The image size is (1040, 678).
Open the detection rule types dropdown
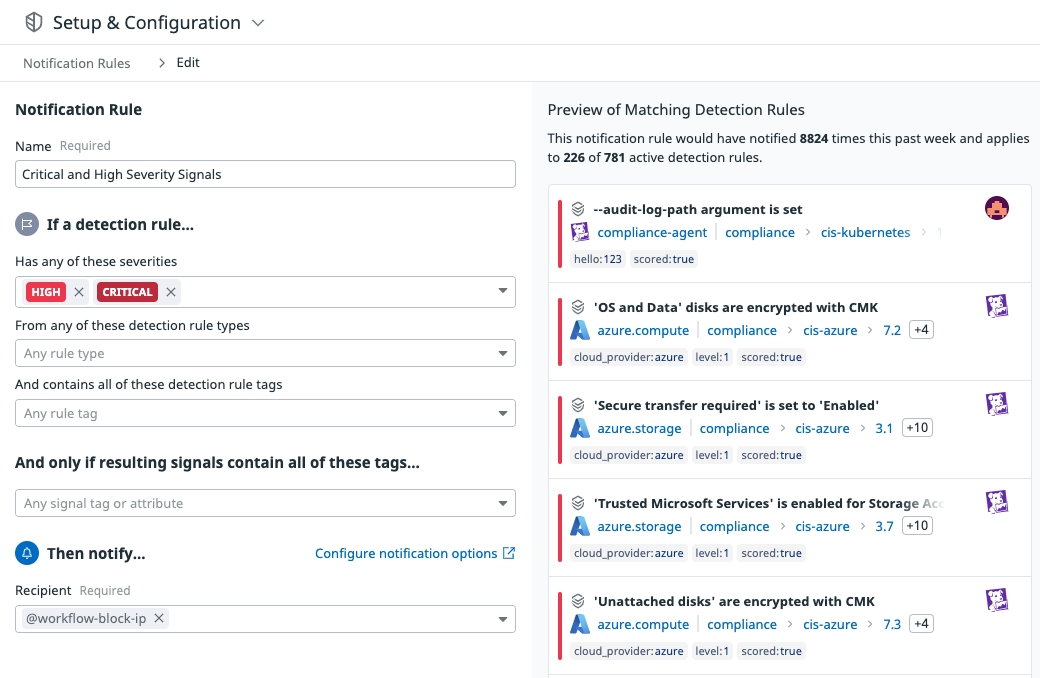pyautogui.click(x=503, y=353)
